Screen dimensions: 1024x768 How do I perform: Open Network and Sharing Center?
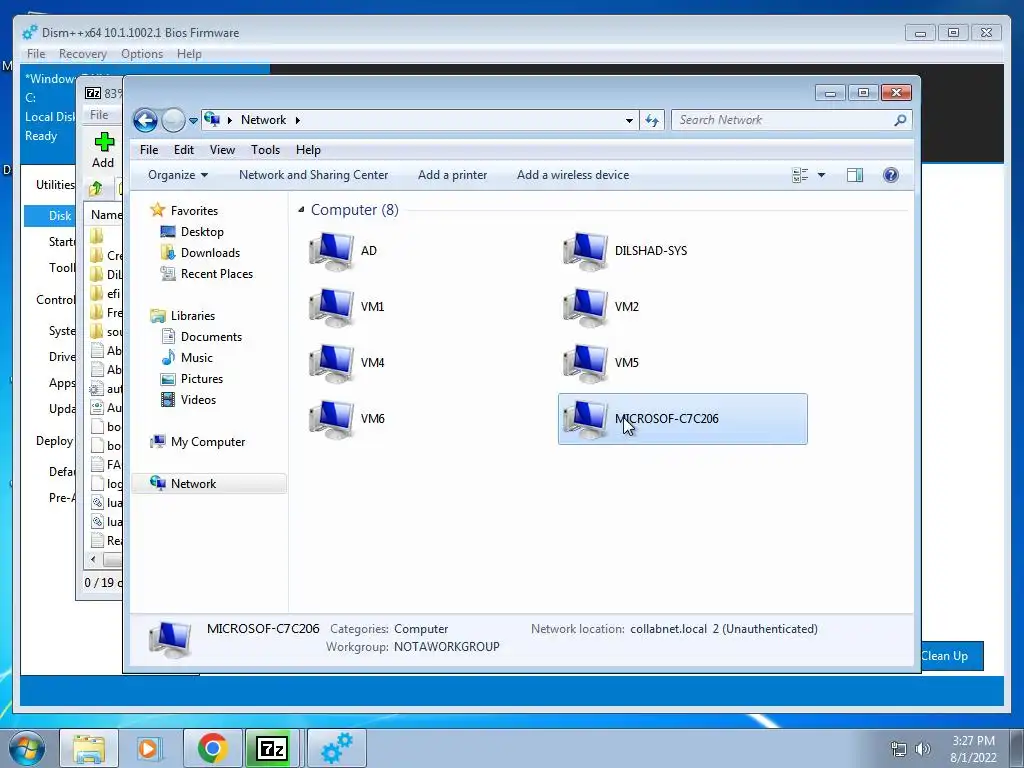pos(313,175)
